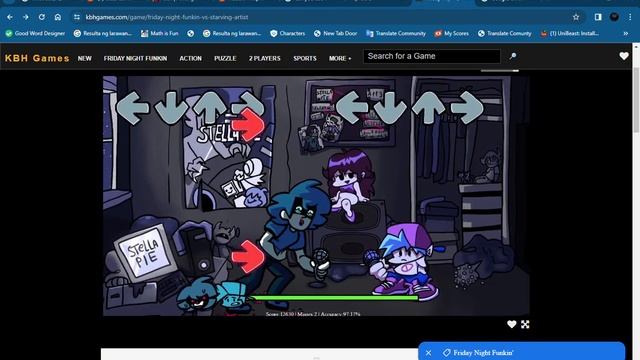Open the Chrome profile avatar
Image resolution: width=640 pixels, height=360 pixels.
[614, 17]
